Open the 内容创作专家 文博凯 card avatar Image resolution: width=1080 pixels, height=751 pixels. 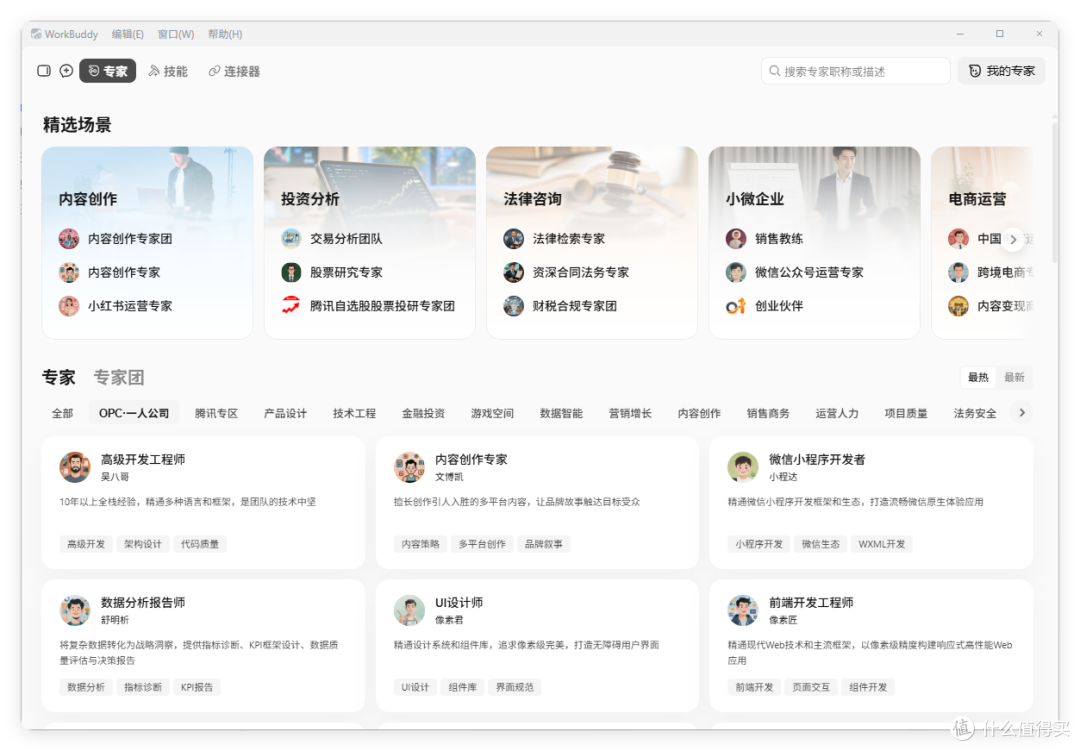pyautogui.click(x=409, y=467)
